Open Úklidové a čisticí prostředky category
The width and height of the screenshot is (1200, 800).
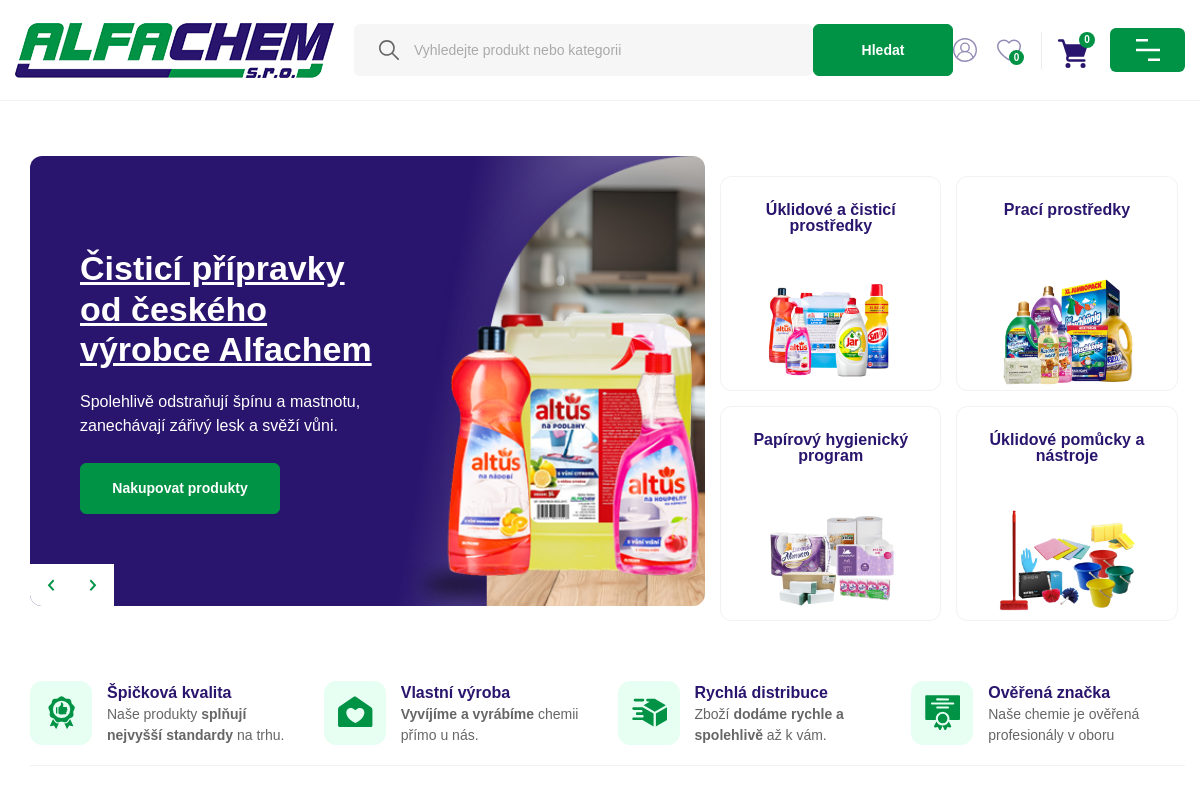coord(831,284)
